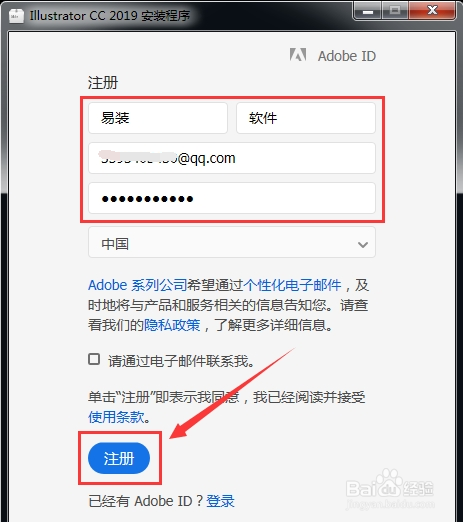The width and height of the screenshot is (463, 522).
Task: Close the Illustrator CC 2019 installer
Action: pos(432,11)
